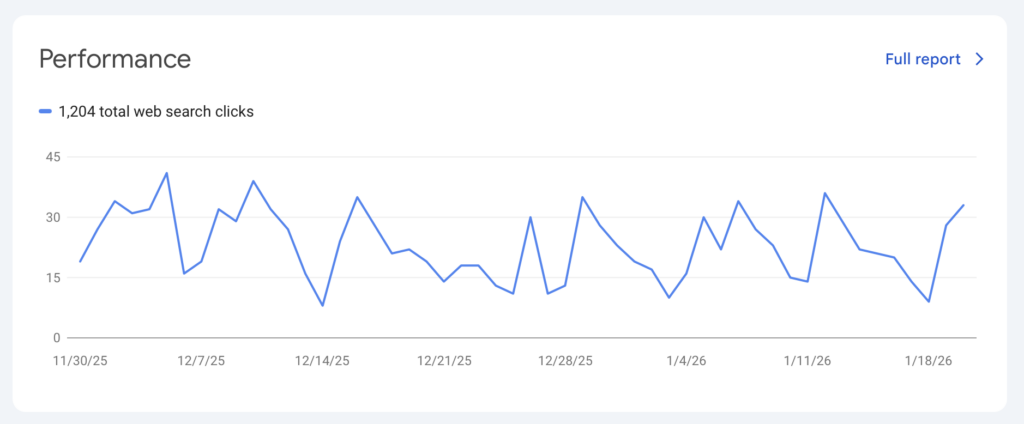Screen dimensions: 1024x424
Task: Click the first data point of the line
Action: click(x=80, y=261)
